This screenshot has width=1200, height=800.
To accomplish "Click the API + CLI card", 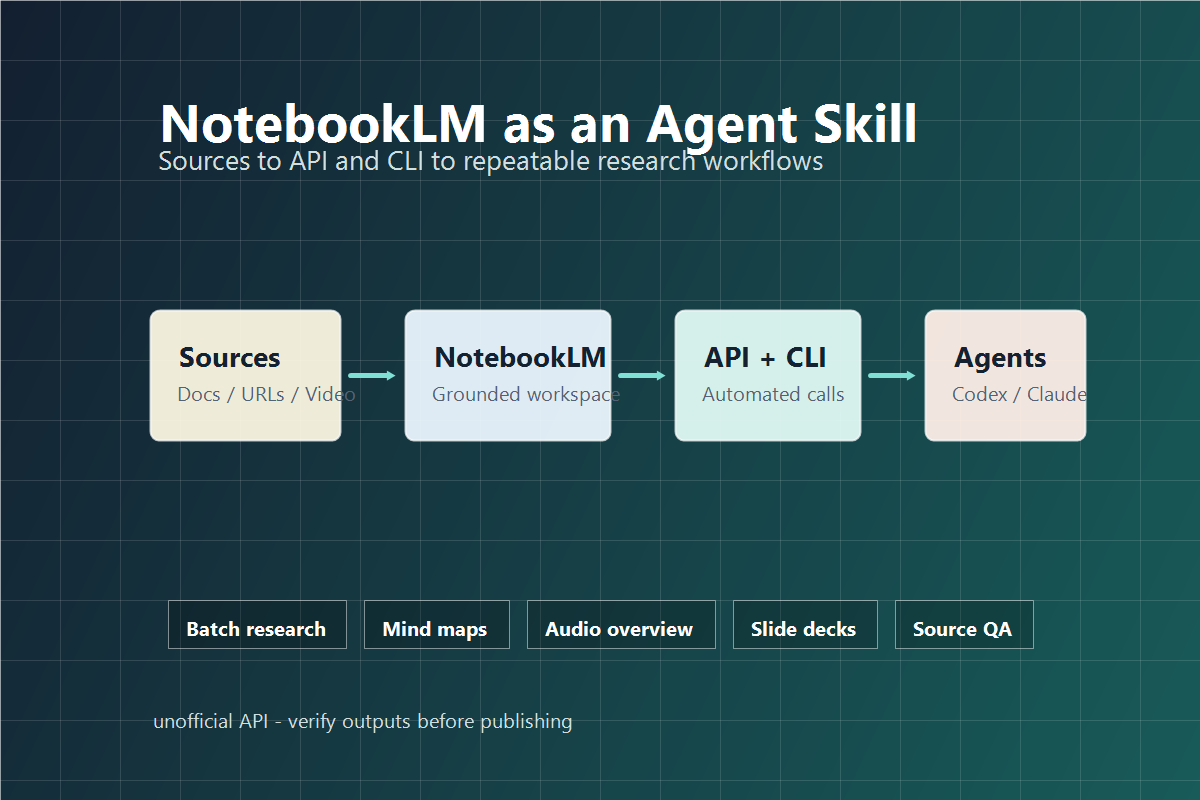I will 768,375.
